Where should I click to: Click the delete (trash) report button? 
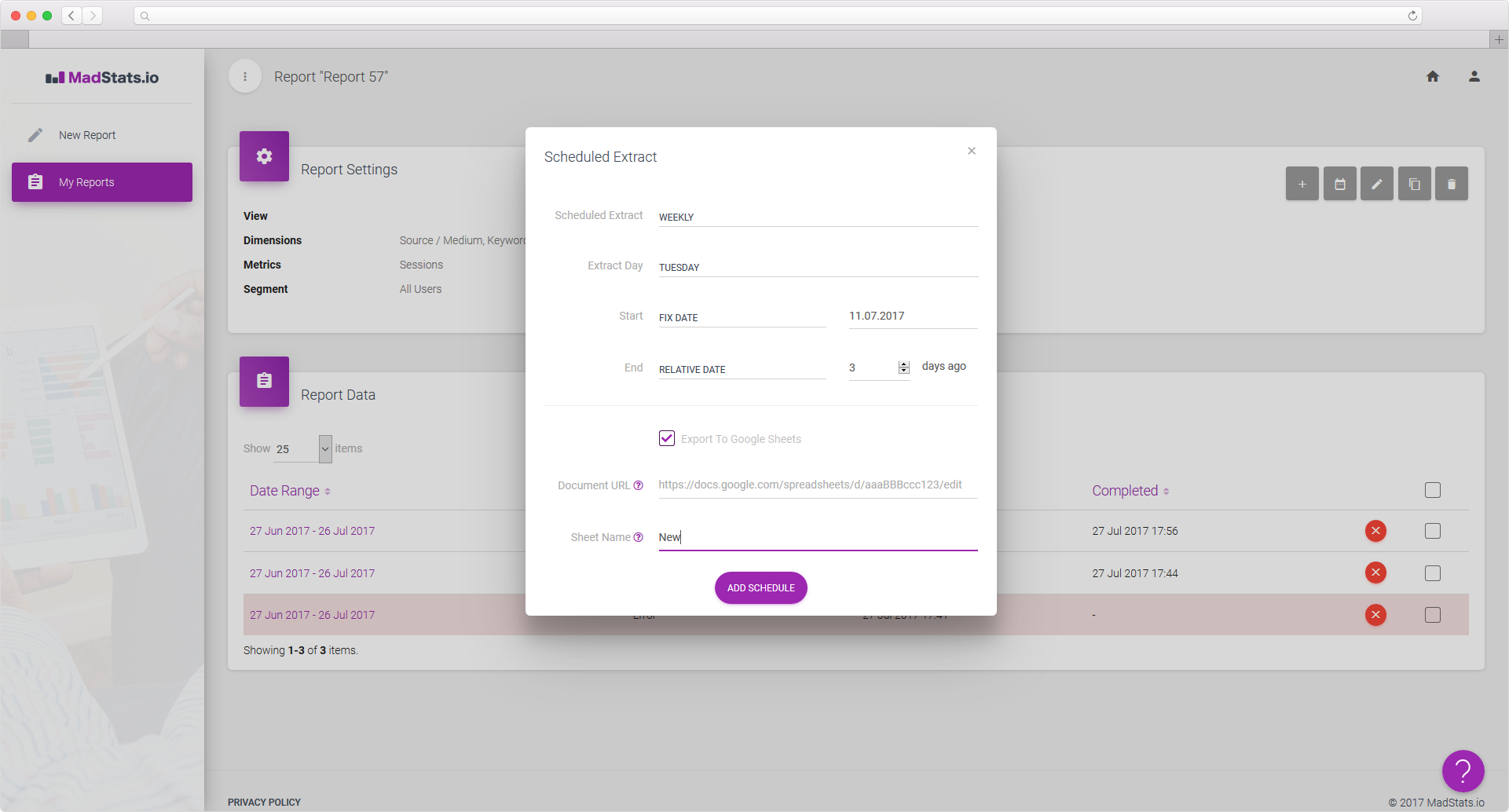(1452, 184)
